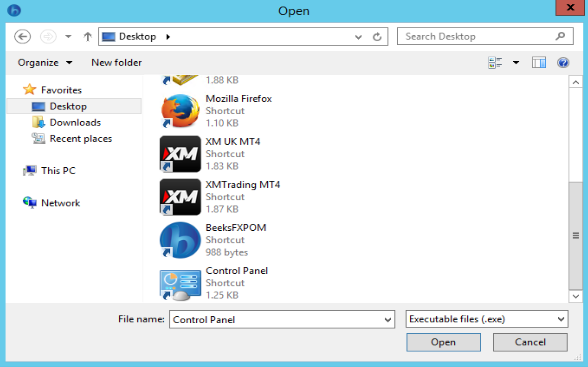Screen dimensions: 588x367
Task: Select the BeeksFXPOM shortcut icon
Action: point(180,240)
